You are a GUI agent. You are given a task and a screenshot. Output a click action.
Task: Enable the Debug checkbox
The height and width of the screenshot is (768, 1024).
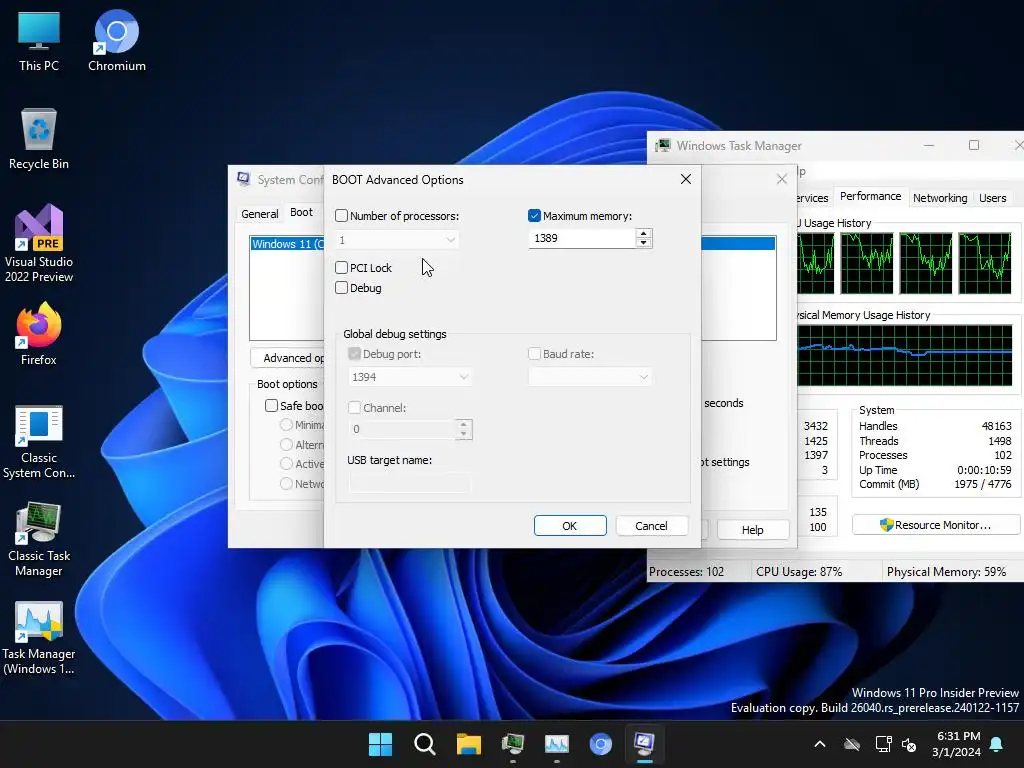pos(341,287)
